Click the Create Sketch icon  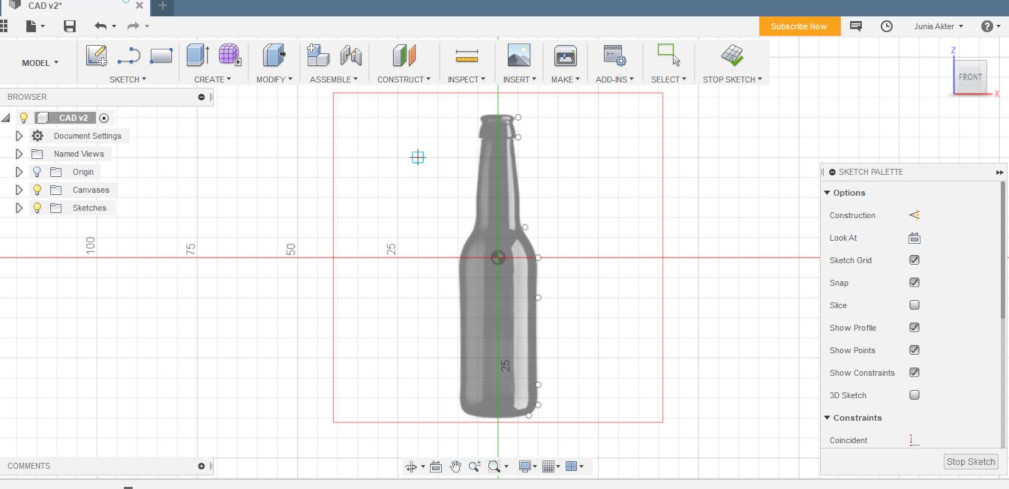coord(96,56)
